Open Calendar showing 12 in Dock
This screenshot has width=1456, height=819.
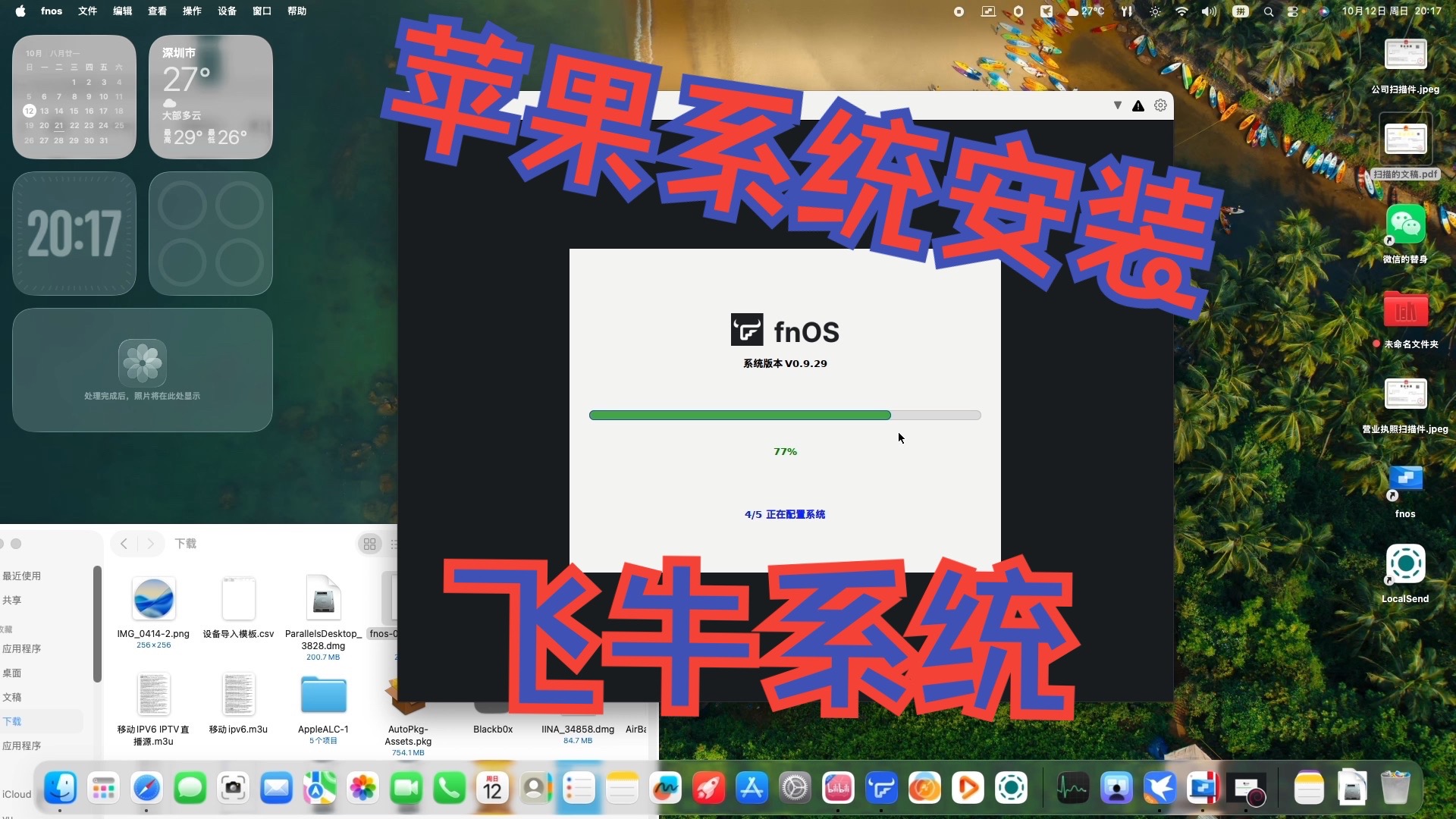pos(492,789)
